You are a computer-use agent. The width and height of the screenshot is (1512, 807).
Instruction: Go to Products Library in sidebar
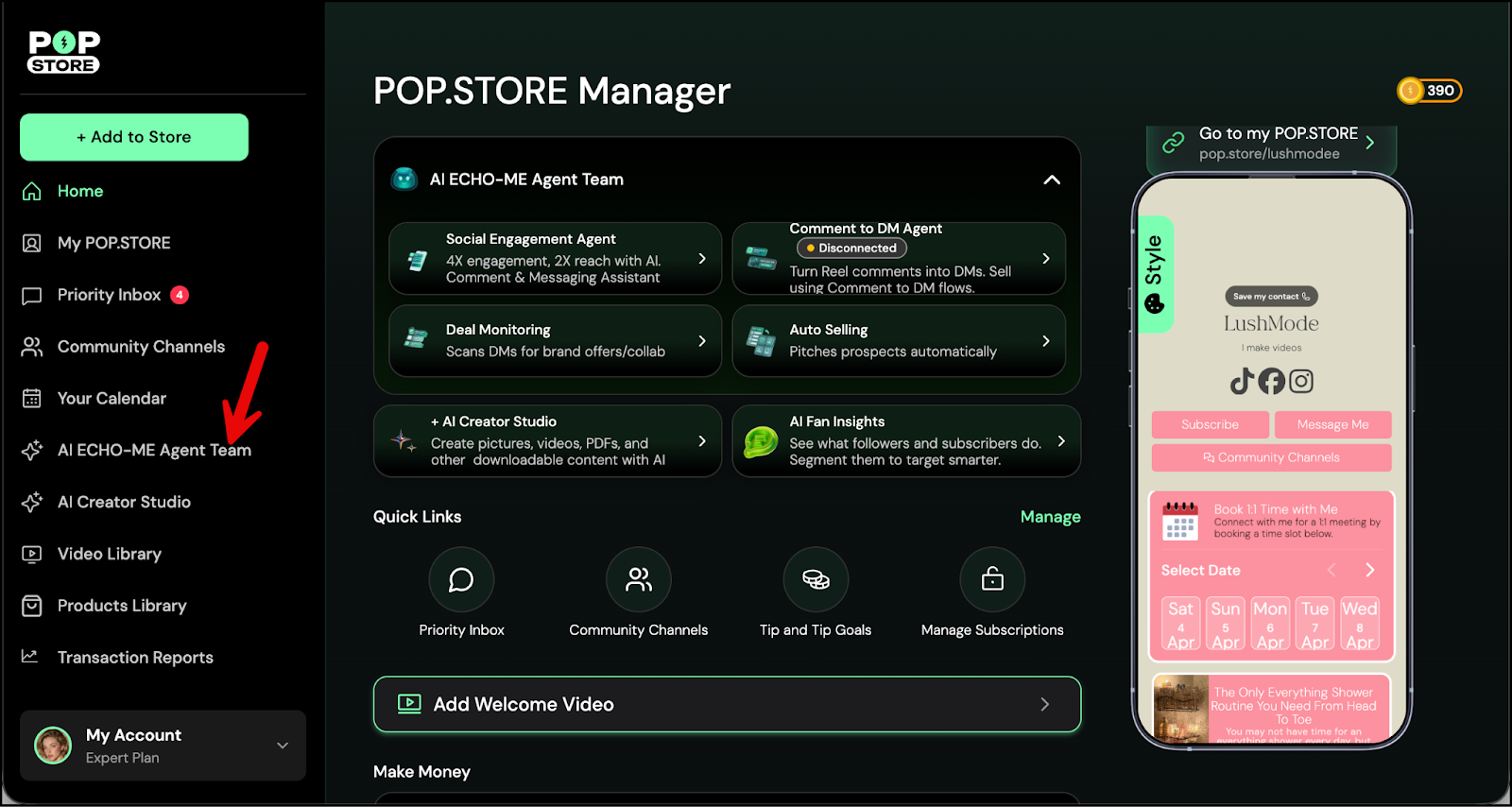pos(122,606)
